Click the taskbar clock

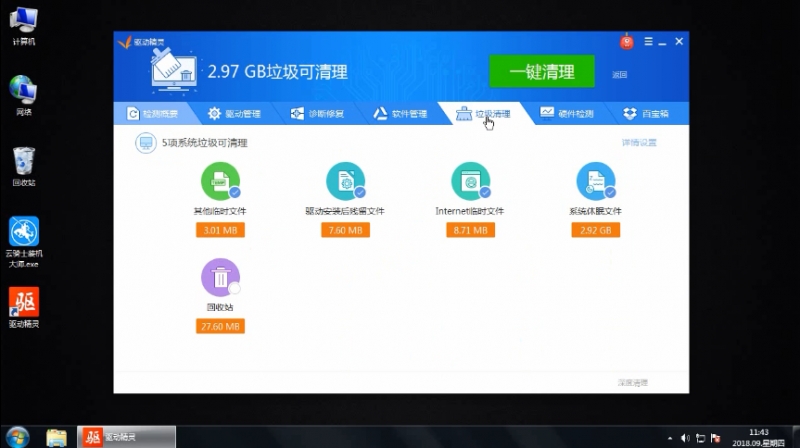[x=759, y=437]
